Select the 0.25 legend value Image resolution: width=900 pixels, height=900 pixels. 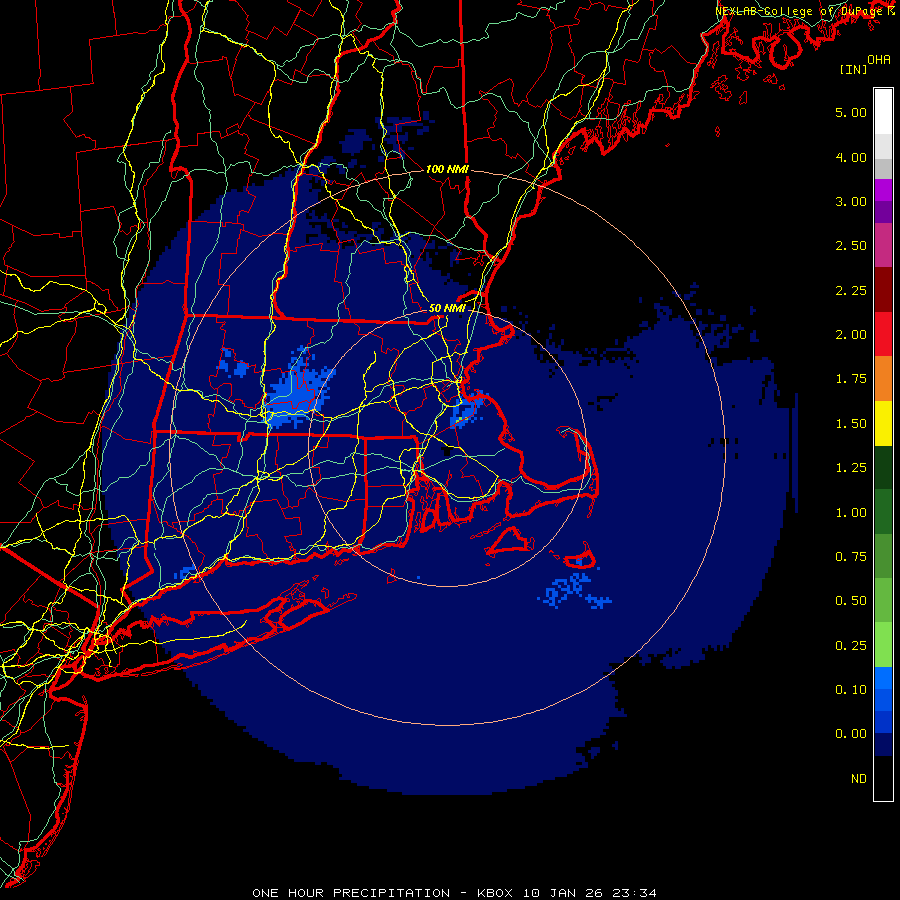click(x=851, y=646)
